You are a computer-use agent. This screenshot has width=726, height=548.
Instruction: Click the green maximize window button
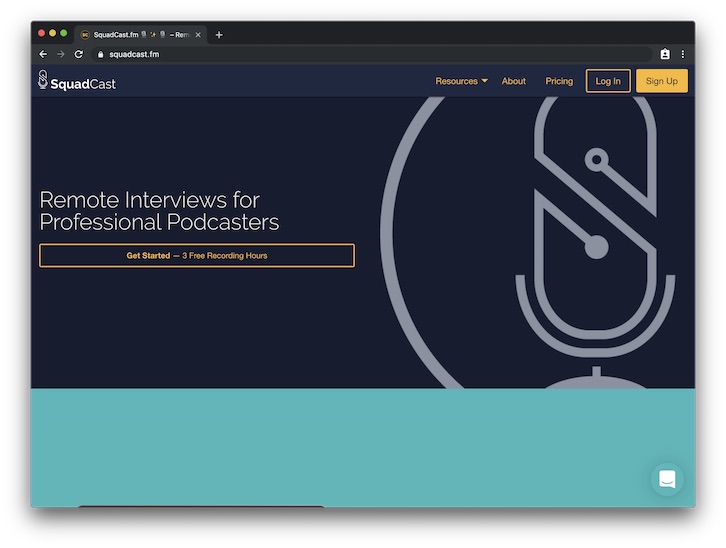[63, 33]
